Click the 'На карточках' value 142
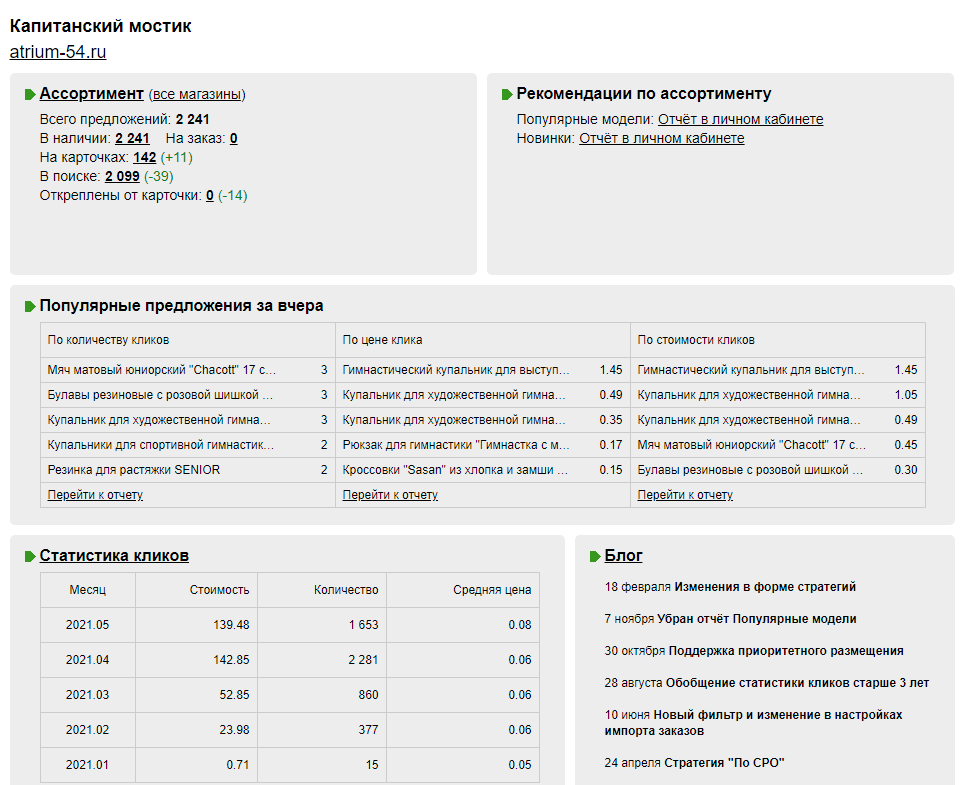Screen dimensions: 962x785 click(x=144, y=158)
